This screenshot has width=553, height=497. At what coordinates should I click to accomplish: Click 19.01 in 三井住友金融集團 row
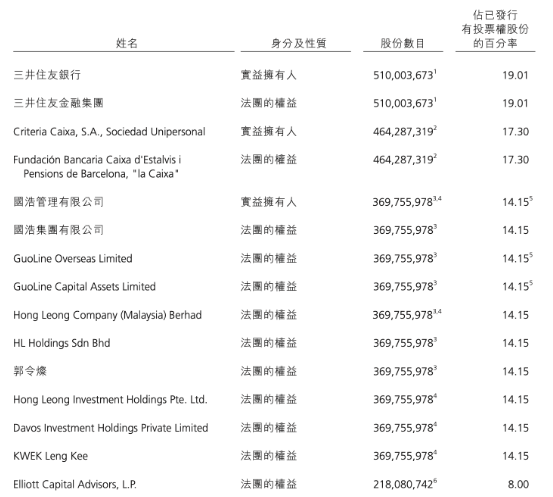(x=516, y=103)
